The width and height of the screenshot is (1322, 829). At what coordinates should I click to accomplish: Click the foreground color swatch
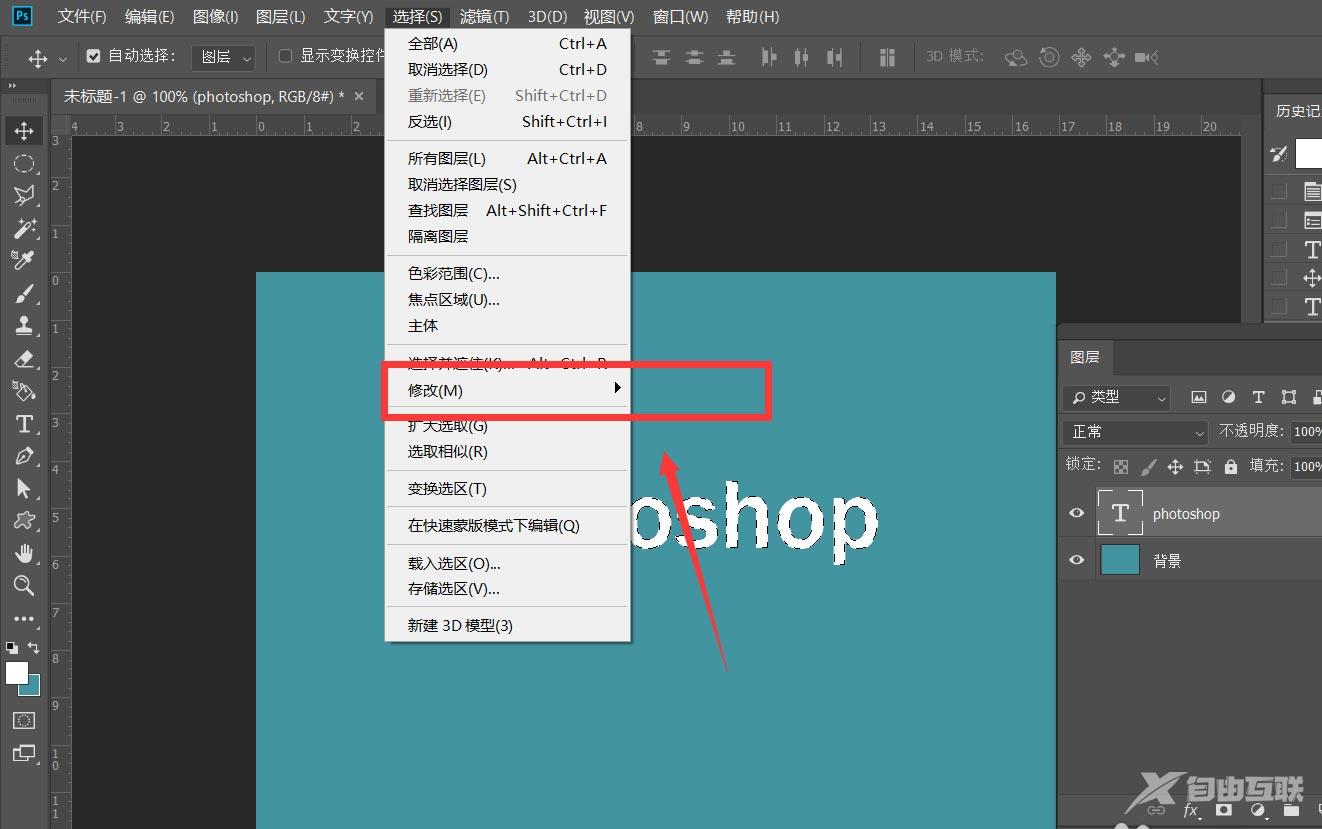(16, 673)
